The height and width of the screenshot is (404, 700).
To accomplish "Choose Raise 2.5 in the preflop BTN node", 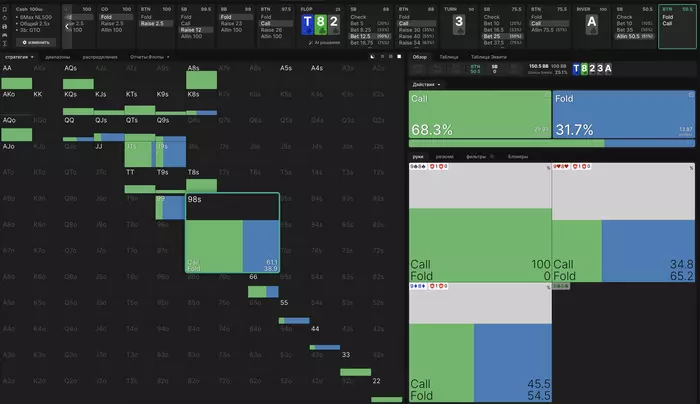I will point(155,23).
